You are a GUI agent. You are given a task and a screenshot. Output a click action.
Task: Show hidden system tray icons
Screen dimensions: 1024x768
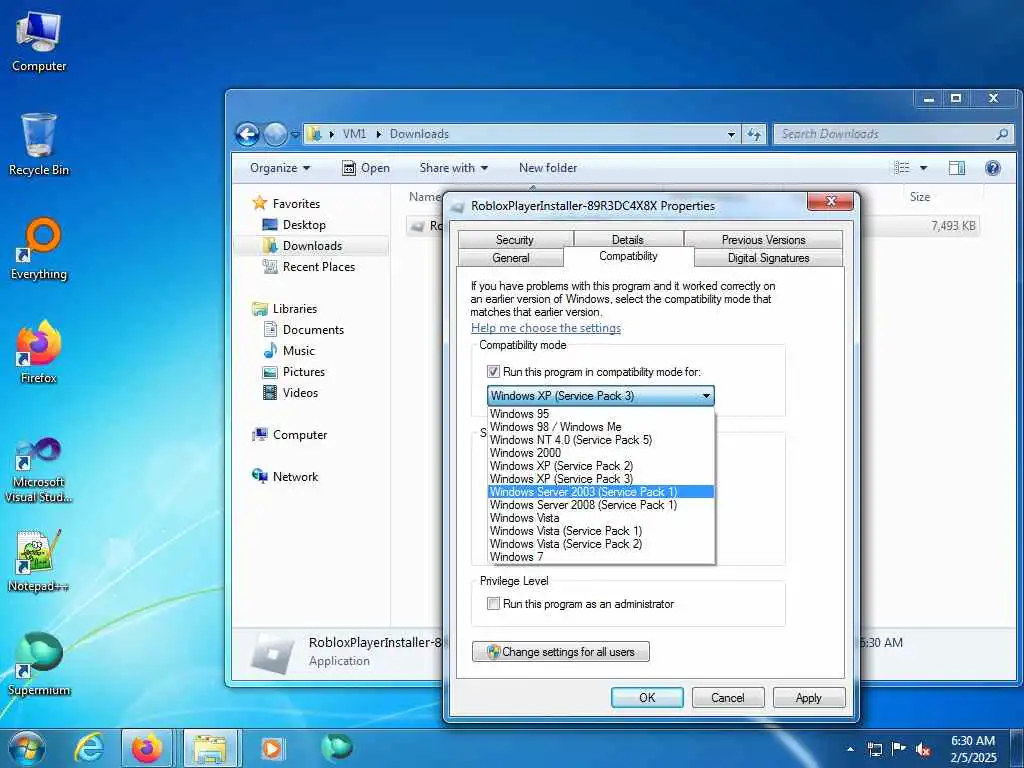pos(850,749)
